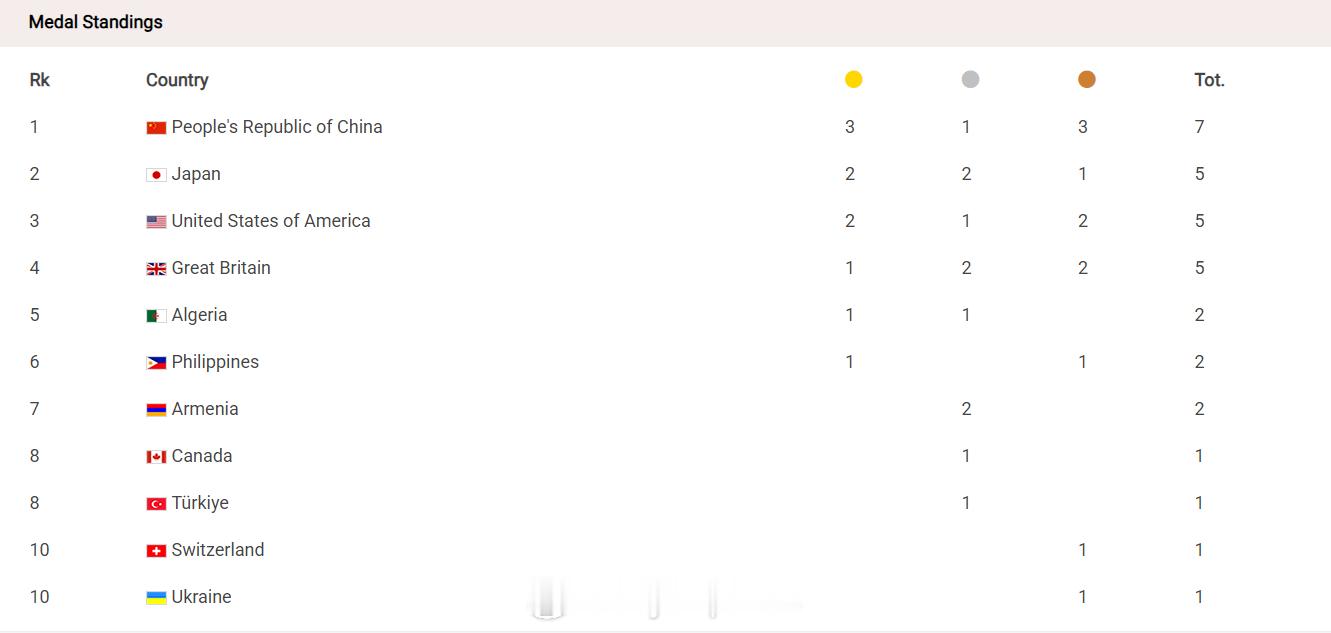Image resolution: width=1331 pixels, height=633 pixels.
Task: Click the bronze medal column header
Action: 1087,80
